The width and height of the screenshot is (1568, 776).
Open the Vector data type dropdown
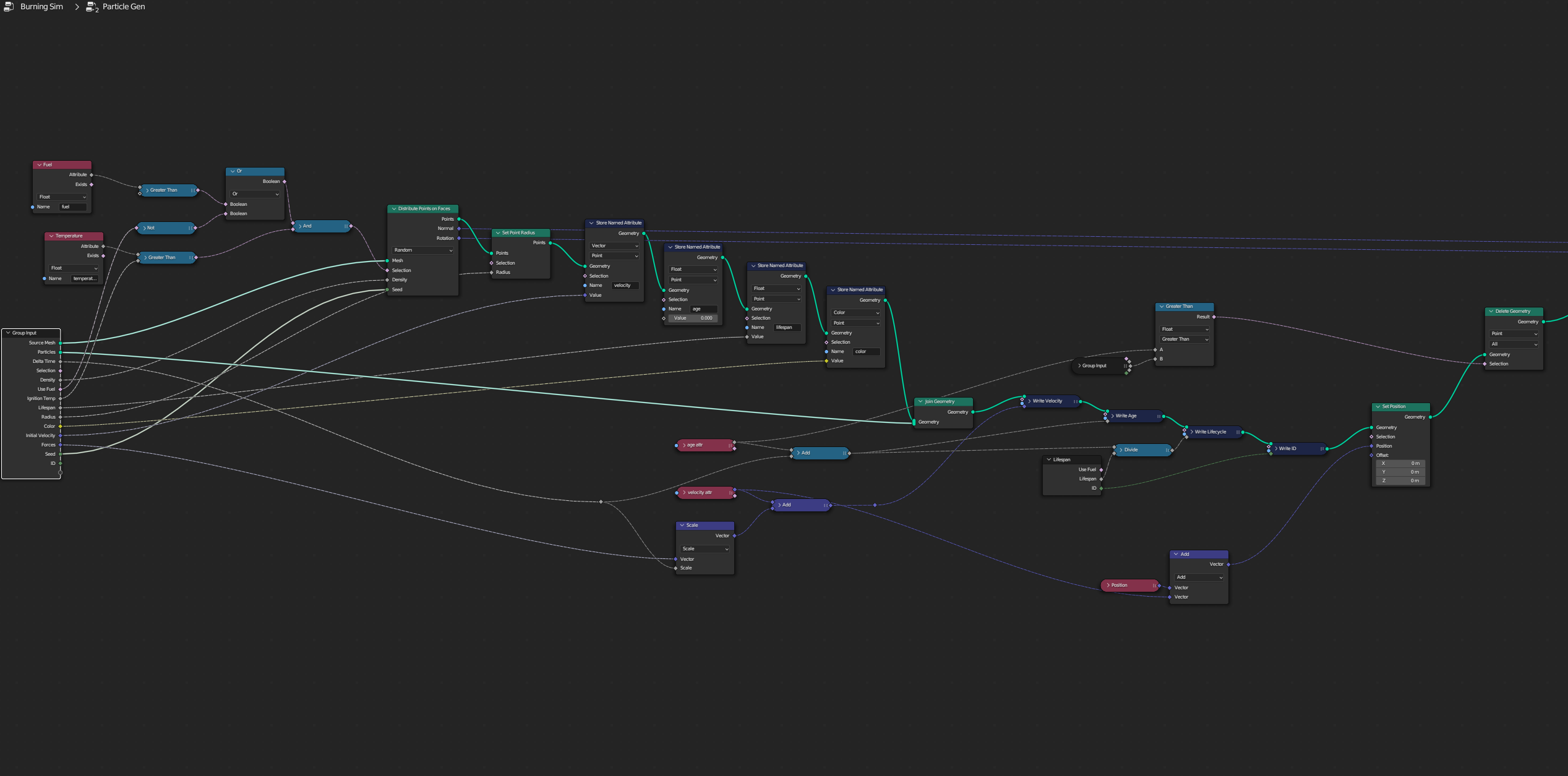[x=615, y=246]
